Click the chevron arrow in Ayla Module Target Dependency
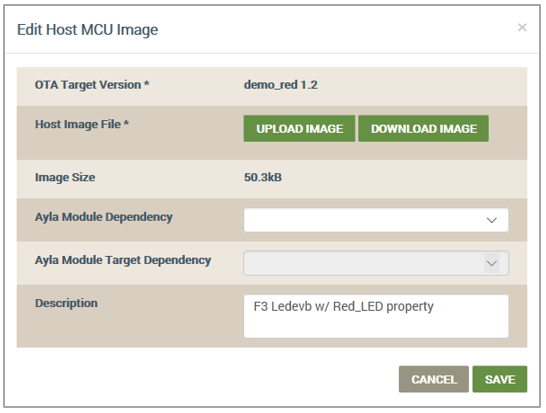The image size is (546, 413). click(491, 263)
